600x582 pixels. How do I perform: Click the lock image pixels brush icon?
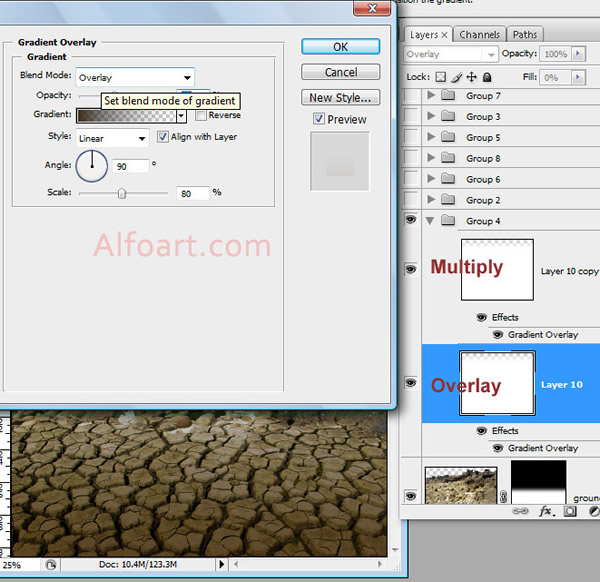pyautogui.click(x=457, y=77)
